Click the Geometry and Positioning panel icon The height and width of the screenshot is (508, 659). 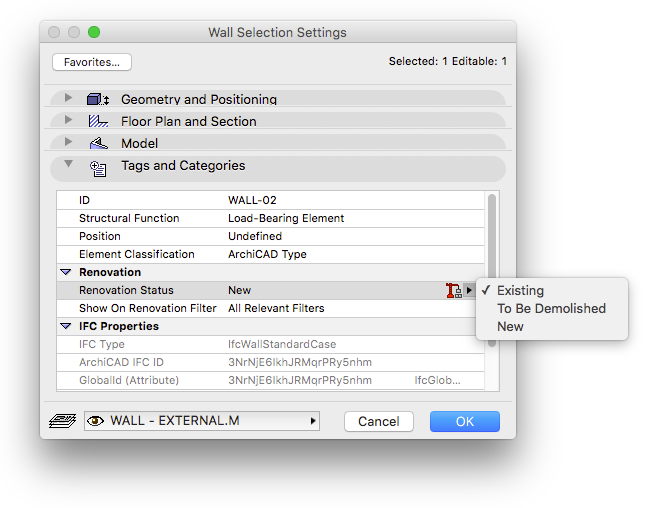click(98, 99)
